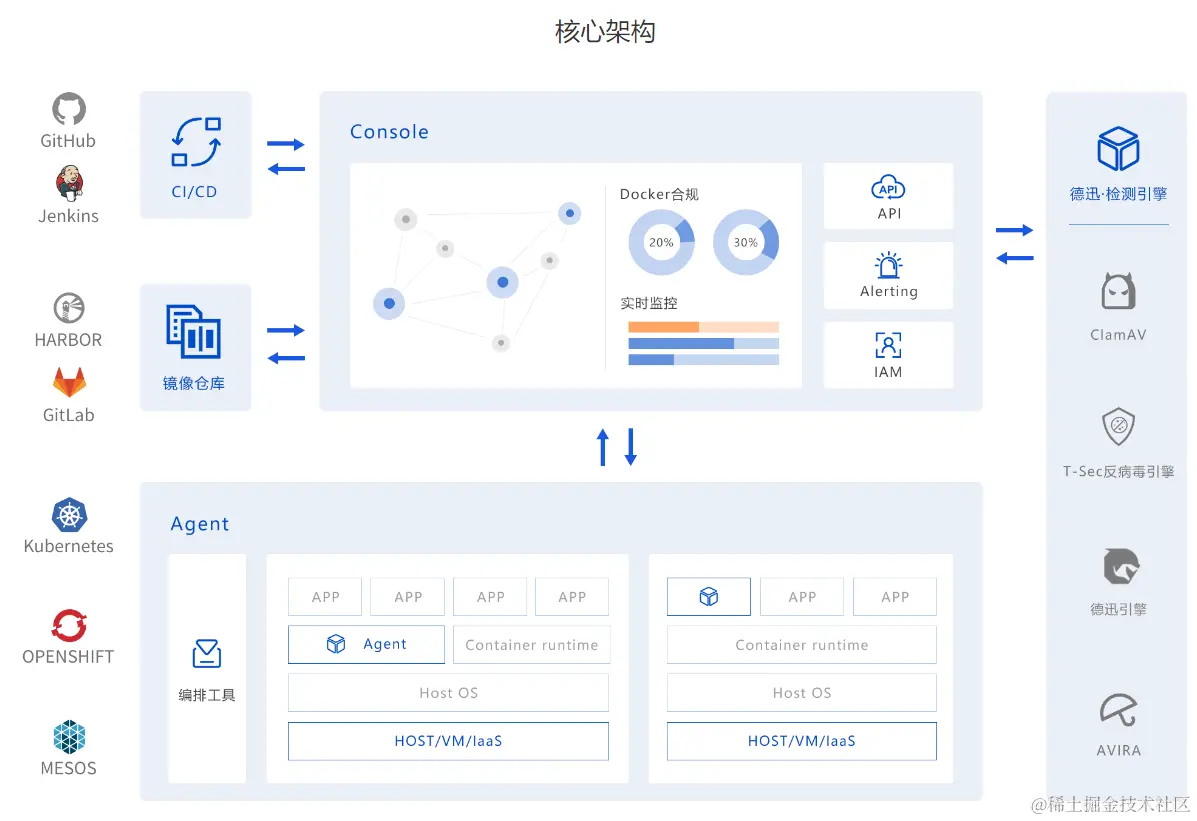Click the AVIRA umbrella icon
Viewport: 1197px width, 821px height.
pyautogui.click(x=1118, y=709)
